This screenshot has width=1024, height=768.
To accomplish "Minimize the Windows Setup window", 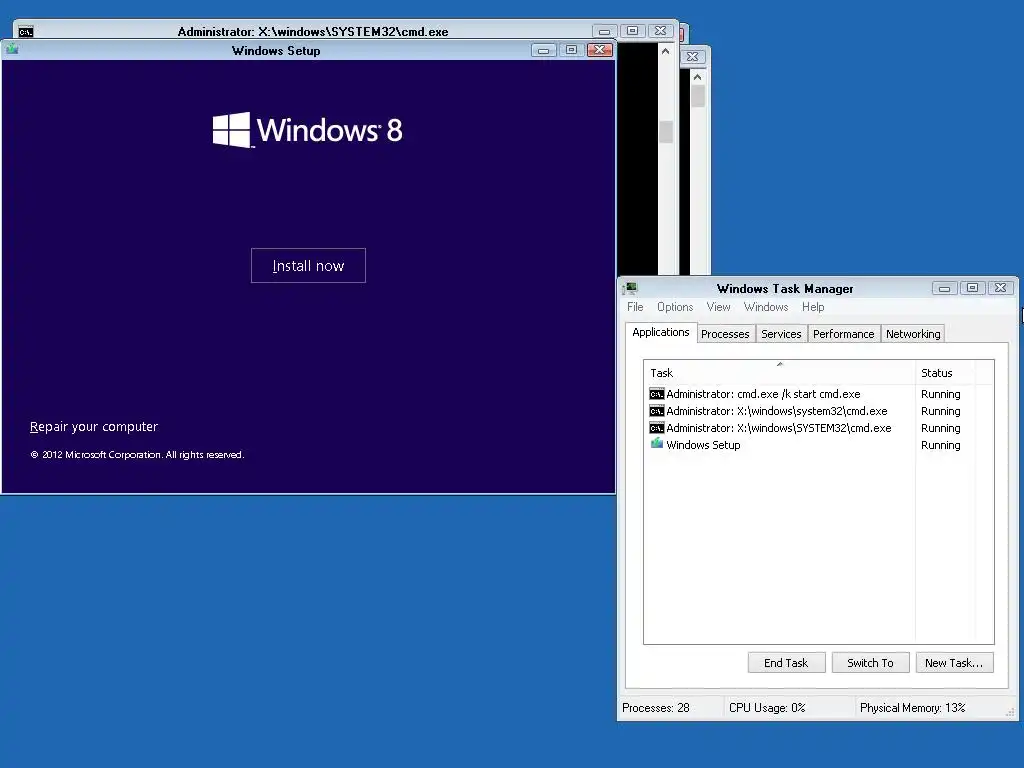I will [543, 50].
